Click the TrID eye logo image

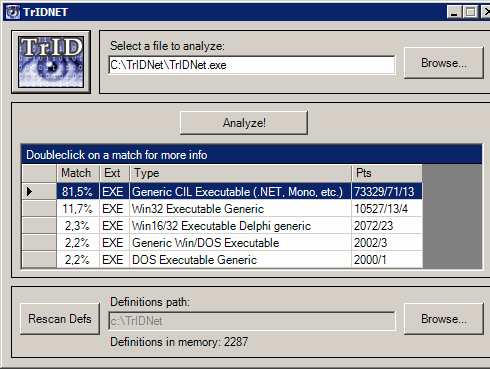click(x=51, y=62)
